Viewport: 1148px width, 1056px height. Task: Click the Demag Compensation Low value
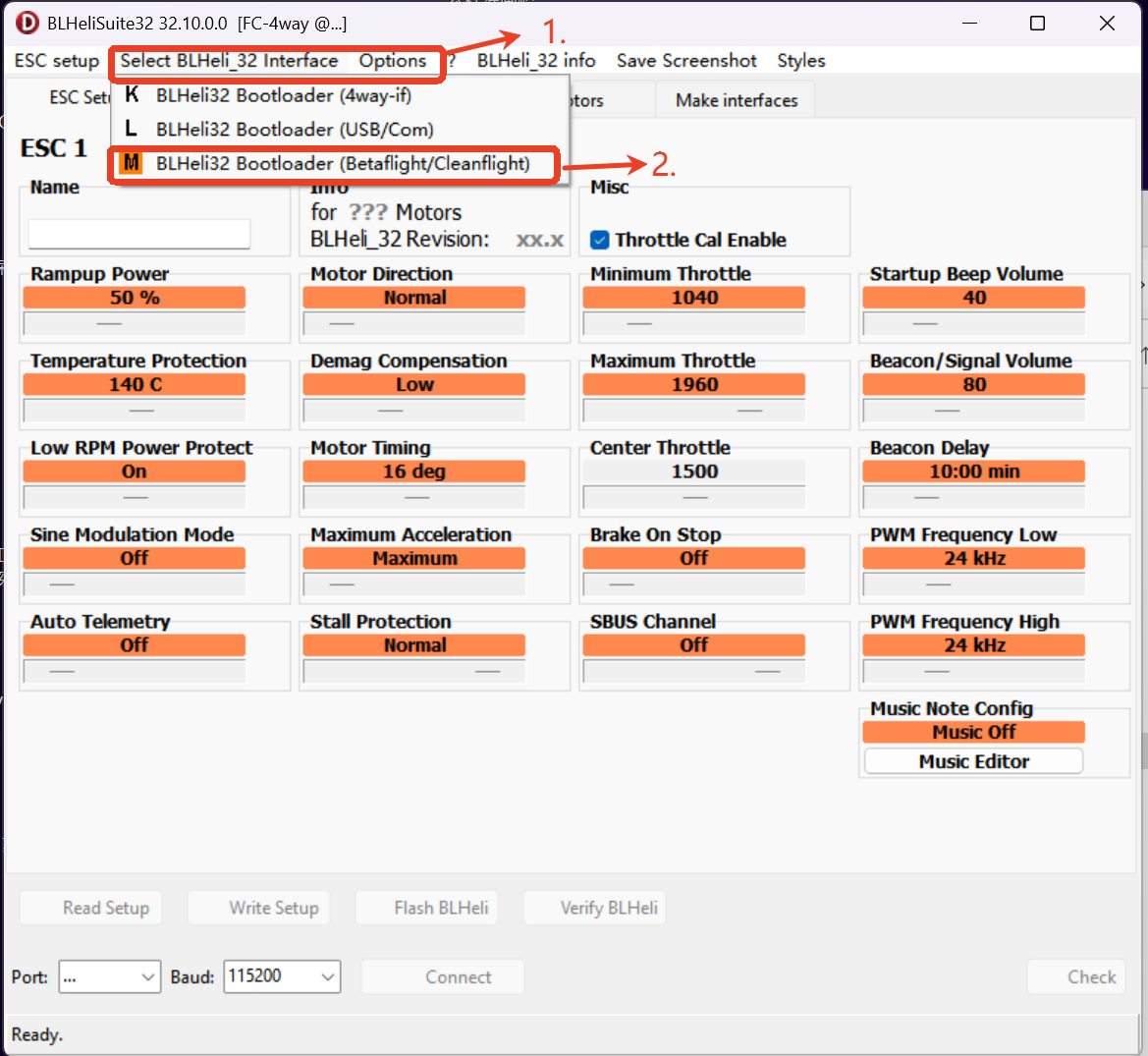point(413,384)
